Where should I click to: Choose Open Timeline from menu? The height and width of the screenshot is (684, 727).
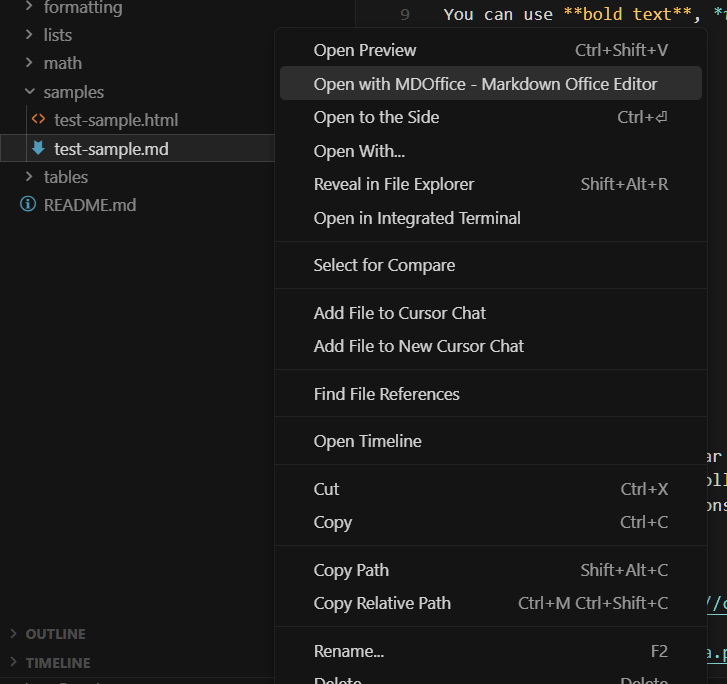(491, 441)
